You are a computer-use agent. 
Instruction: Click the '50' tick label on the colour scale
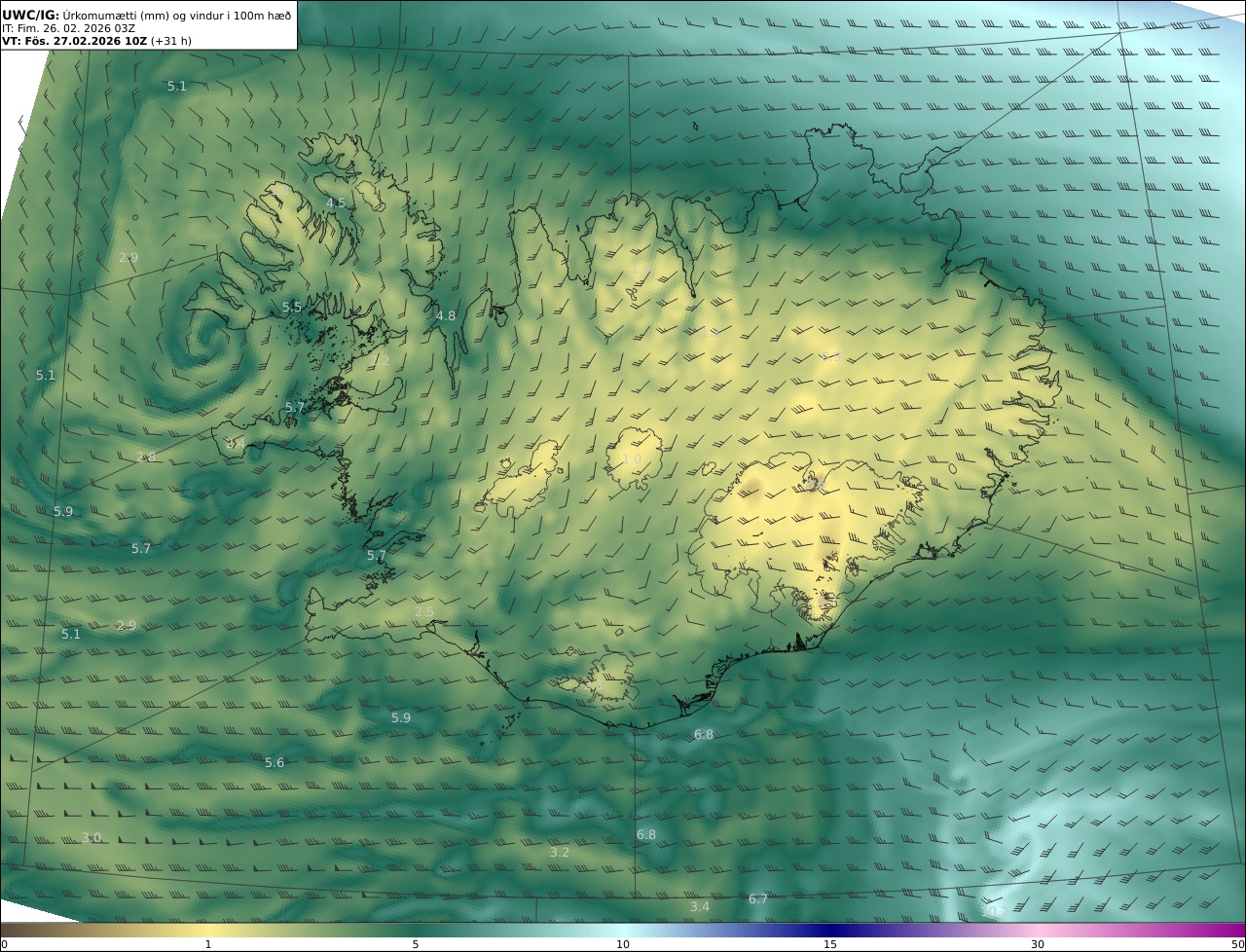point(1238,944)
